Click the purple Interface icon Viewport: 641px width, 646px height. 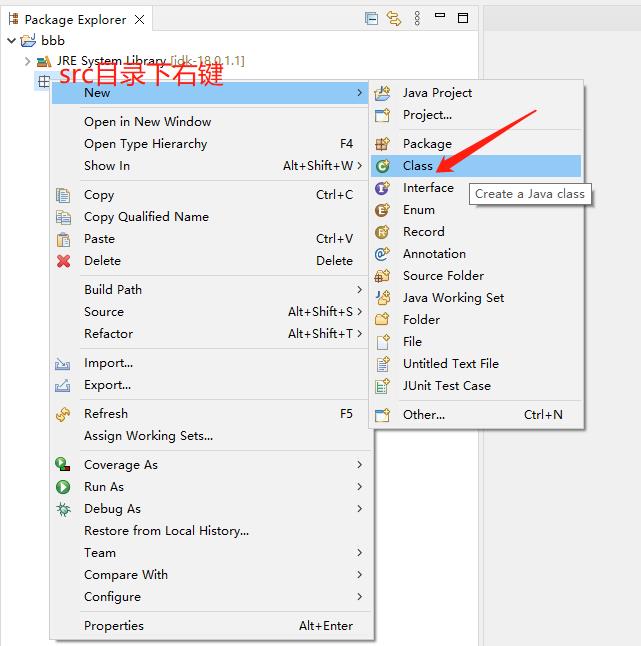point(382,188)
